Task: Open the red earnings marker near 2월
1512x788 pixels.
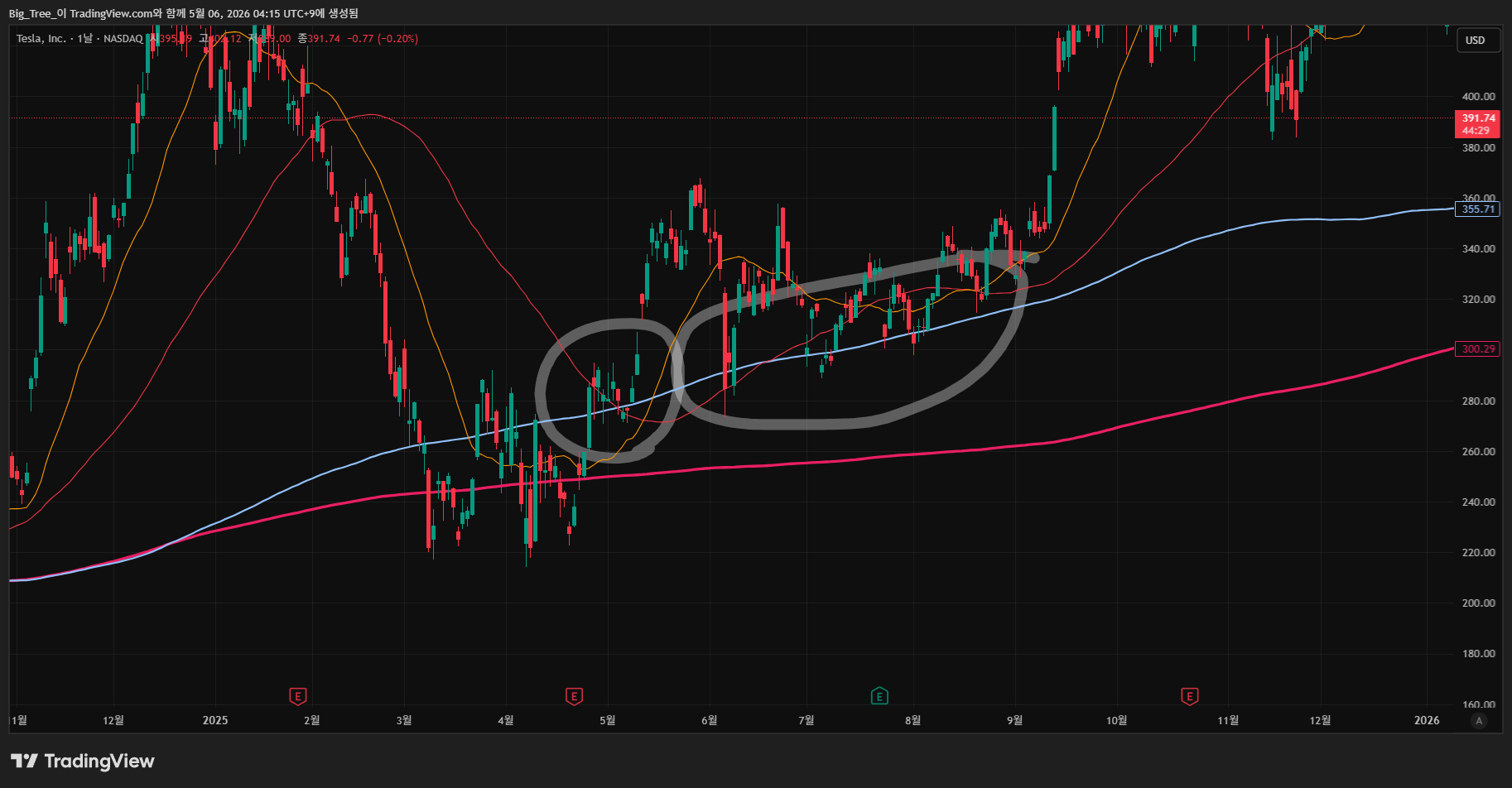Action: point(298,697)
